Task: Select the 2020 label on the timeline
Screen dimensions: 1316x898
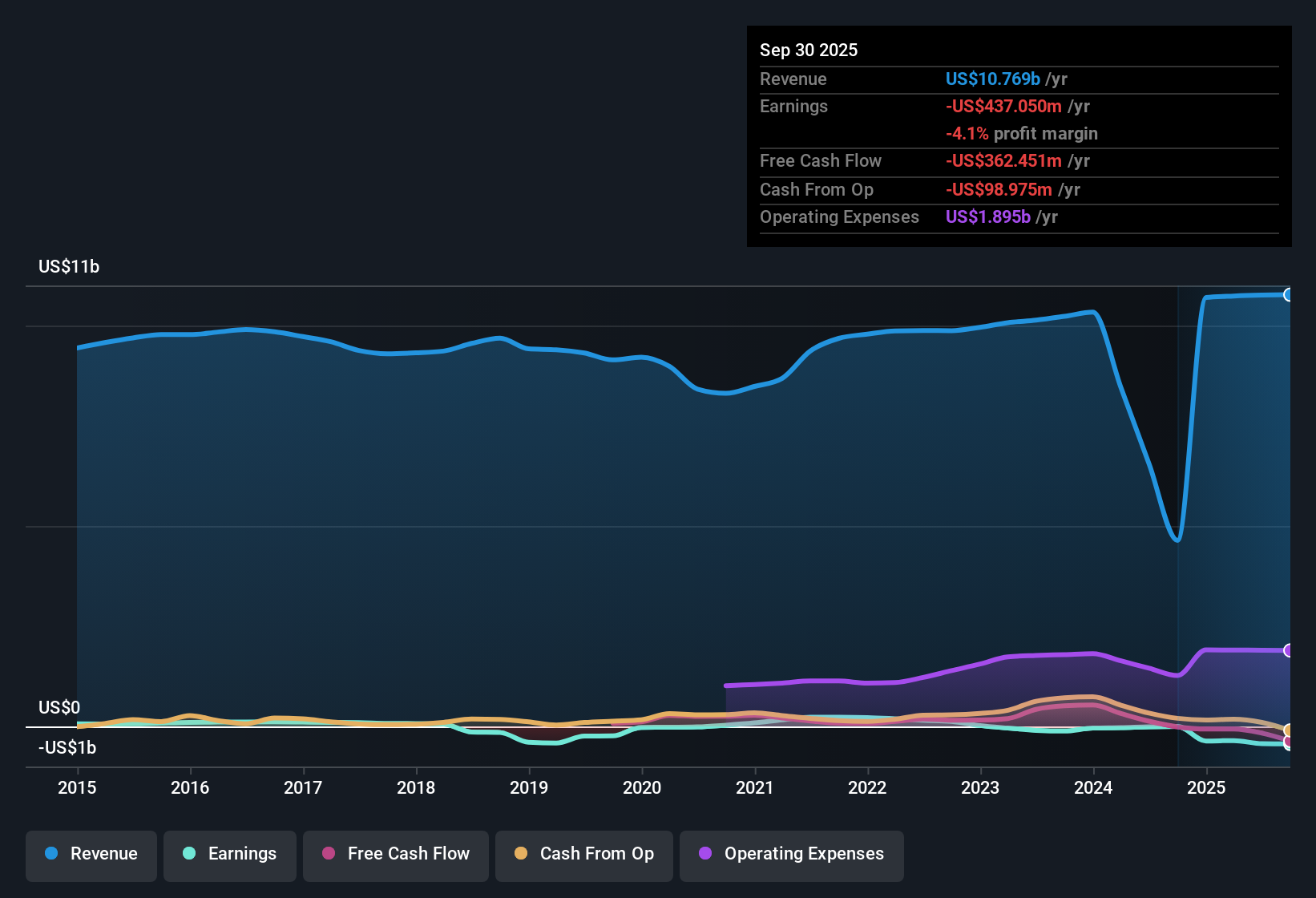Action: pos(642,788)
